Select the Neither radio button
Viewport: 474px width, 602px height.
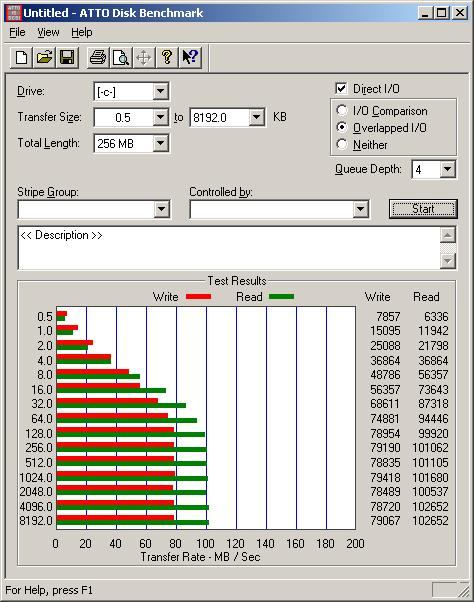click(342, 144)
